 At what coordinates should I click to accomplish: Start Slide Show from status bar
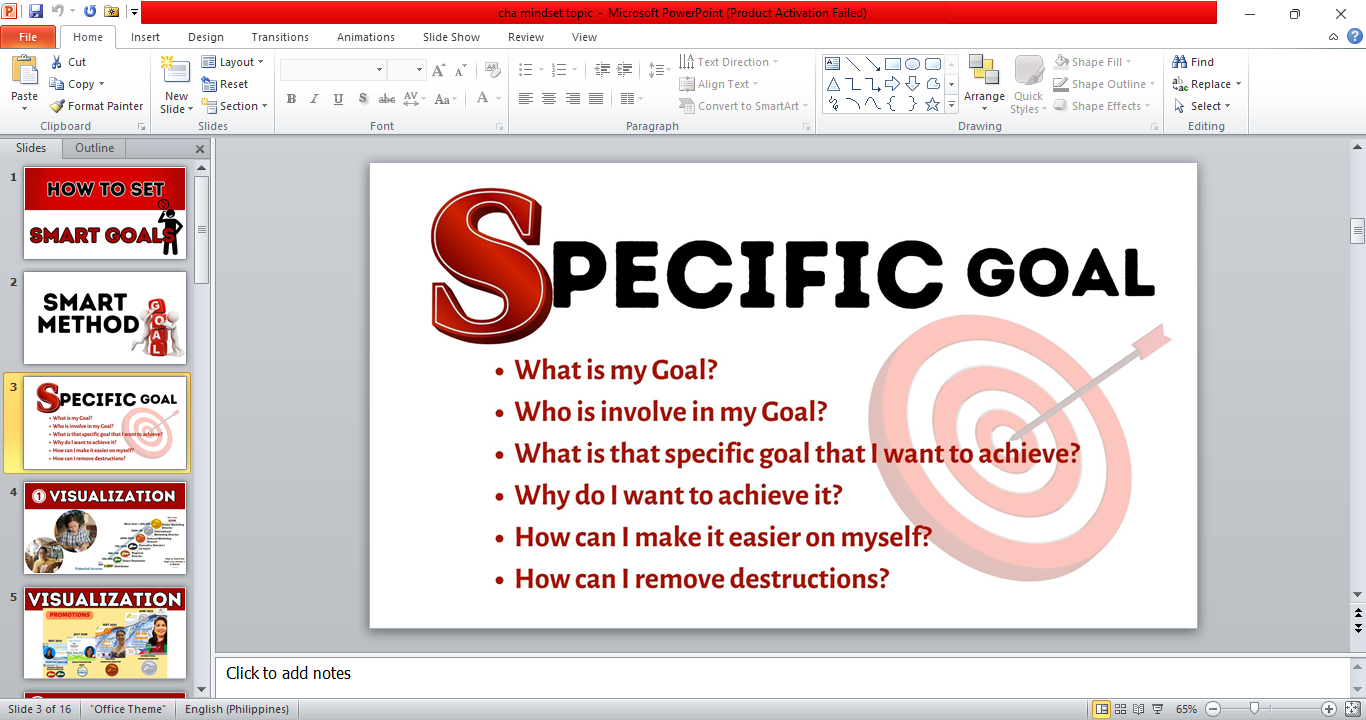1157,709
